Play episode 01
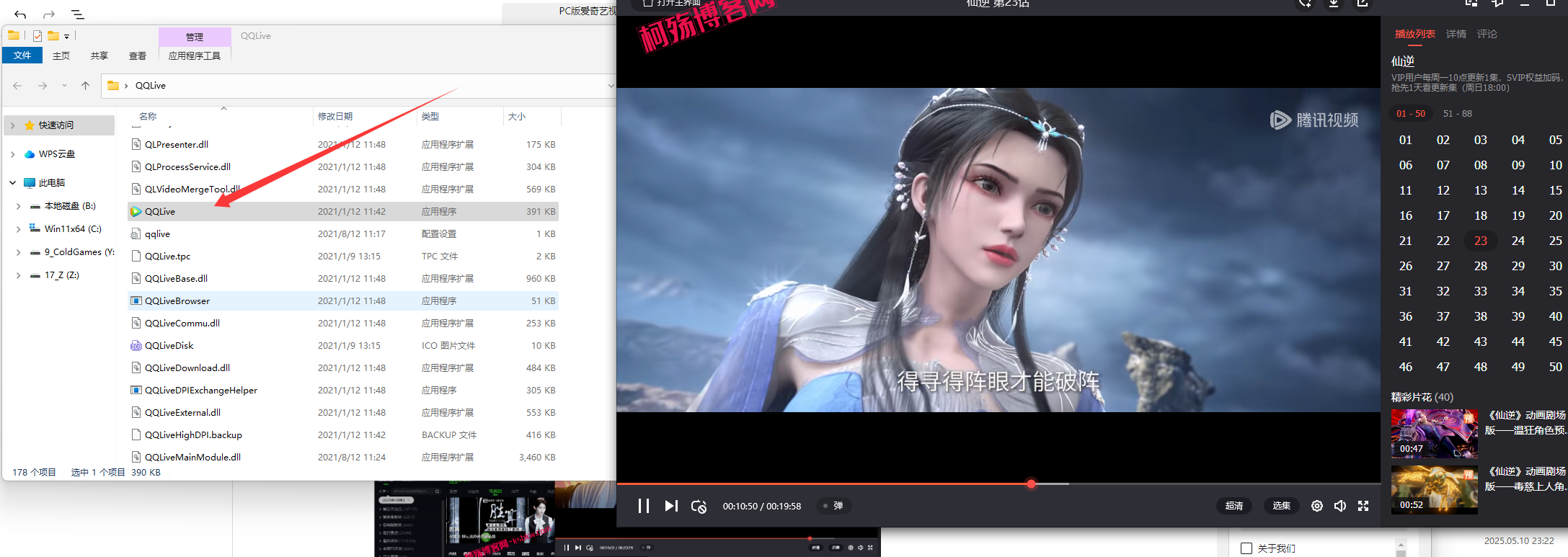The image size is (1568, 557). click(x=1406, y=140)
